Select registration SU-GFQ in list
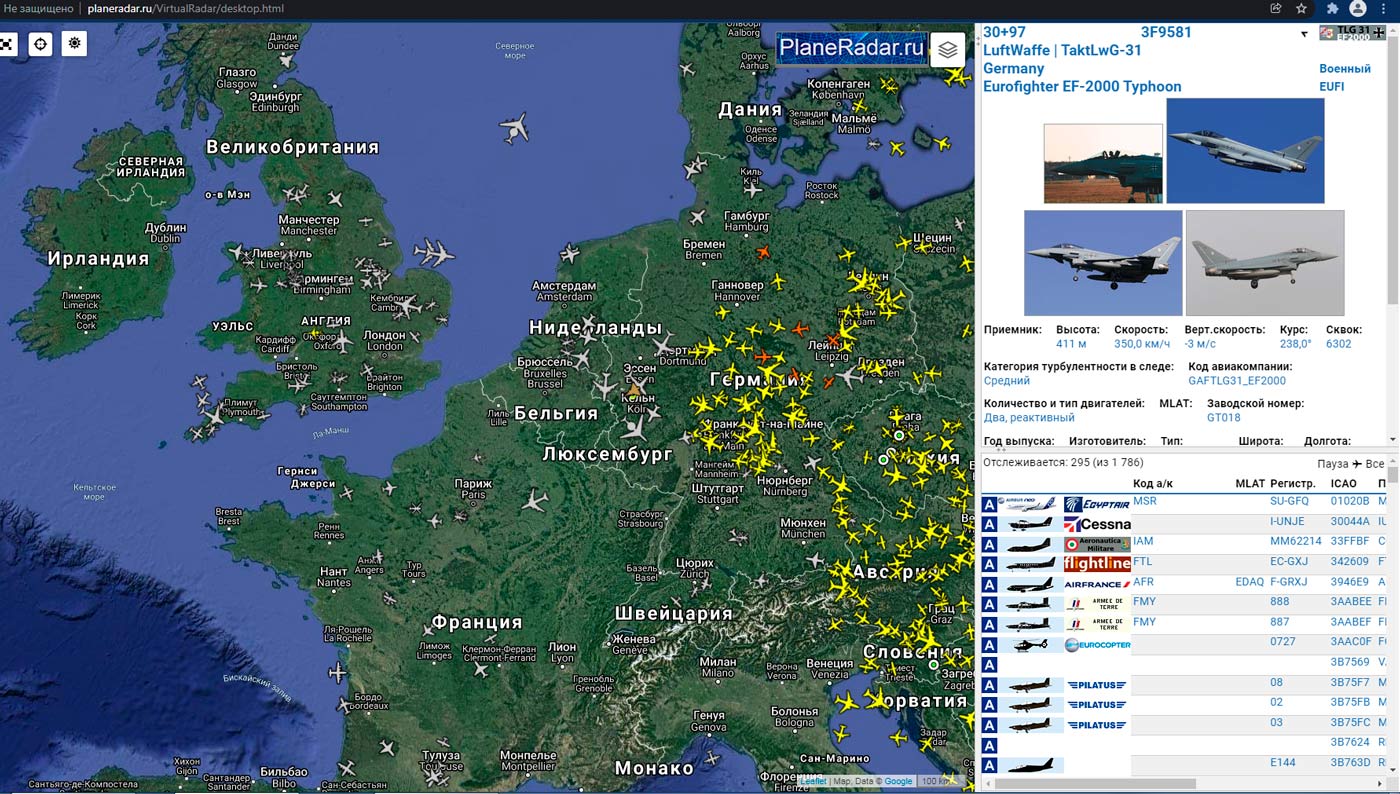This screenshot has height=794, width=1400. pos(1289,502)
